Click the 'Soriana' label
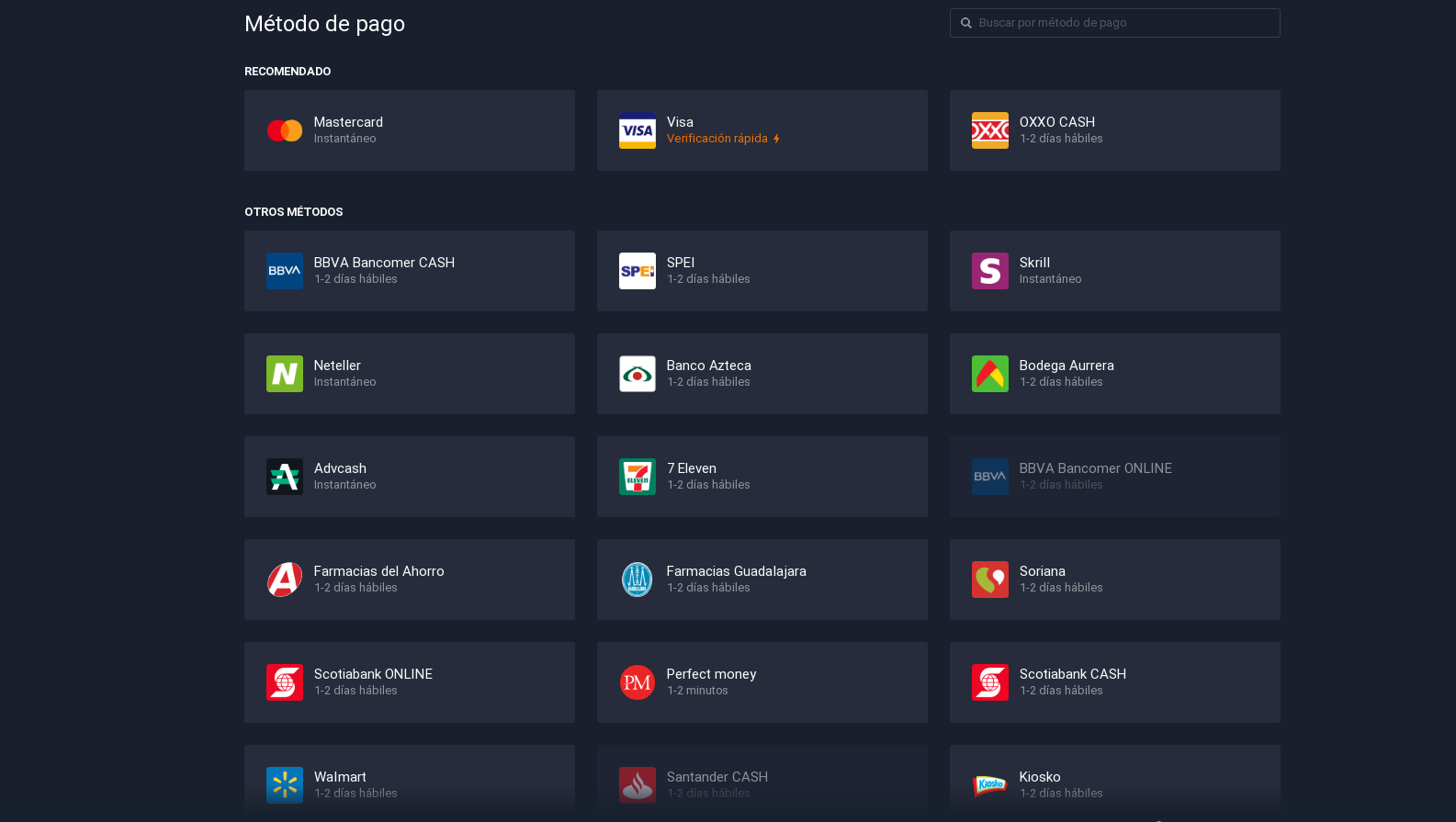This screenshot has width=1456, height=822. [1043, 571]
